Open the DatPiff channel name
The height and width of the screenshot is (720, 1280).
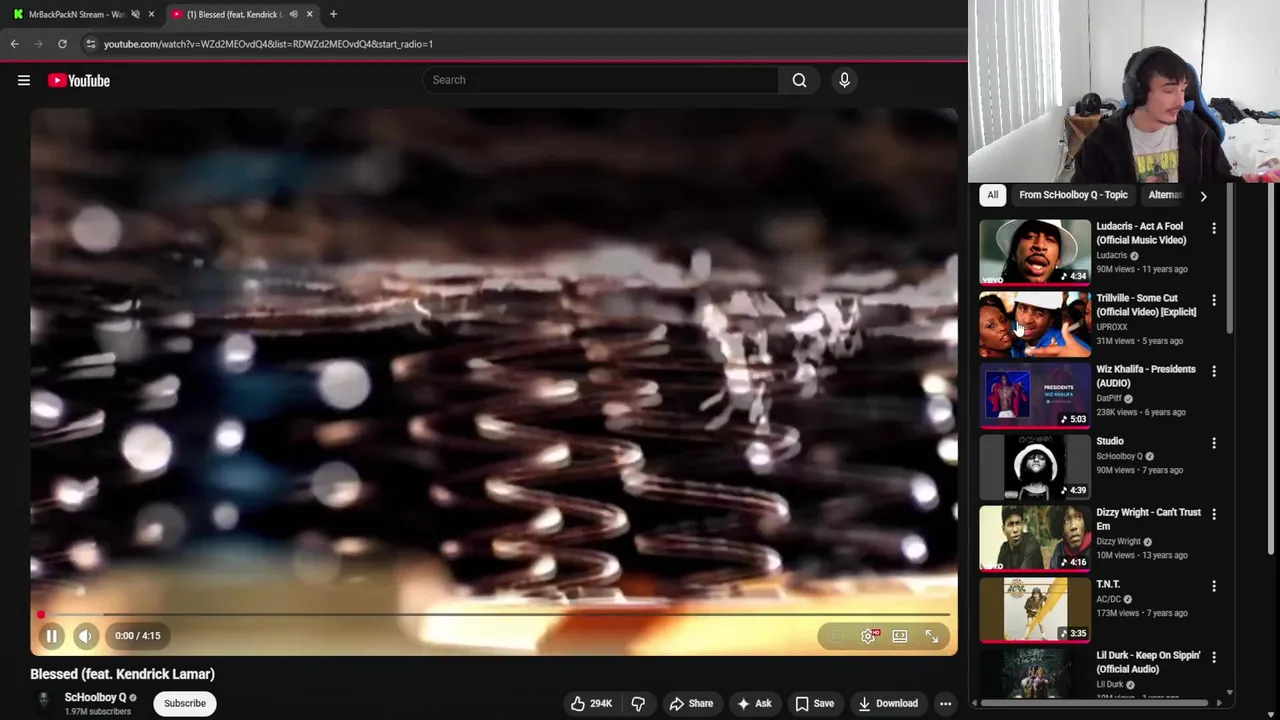point(1109,398)
